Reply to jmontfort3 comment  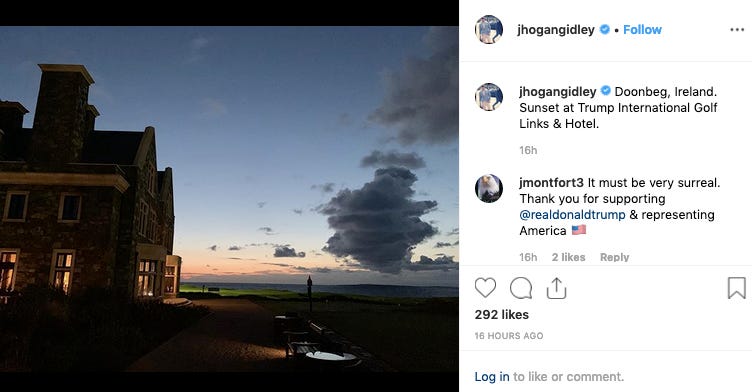tap(614, 257)
